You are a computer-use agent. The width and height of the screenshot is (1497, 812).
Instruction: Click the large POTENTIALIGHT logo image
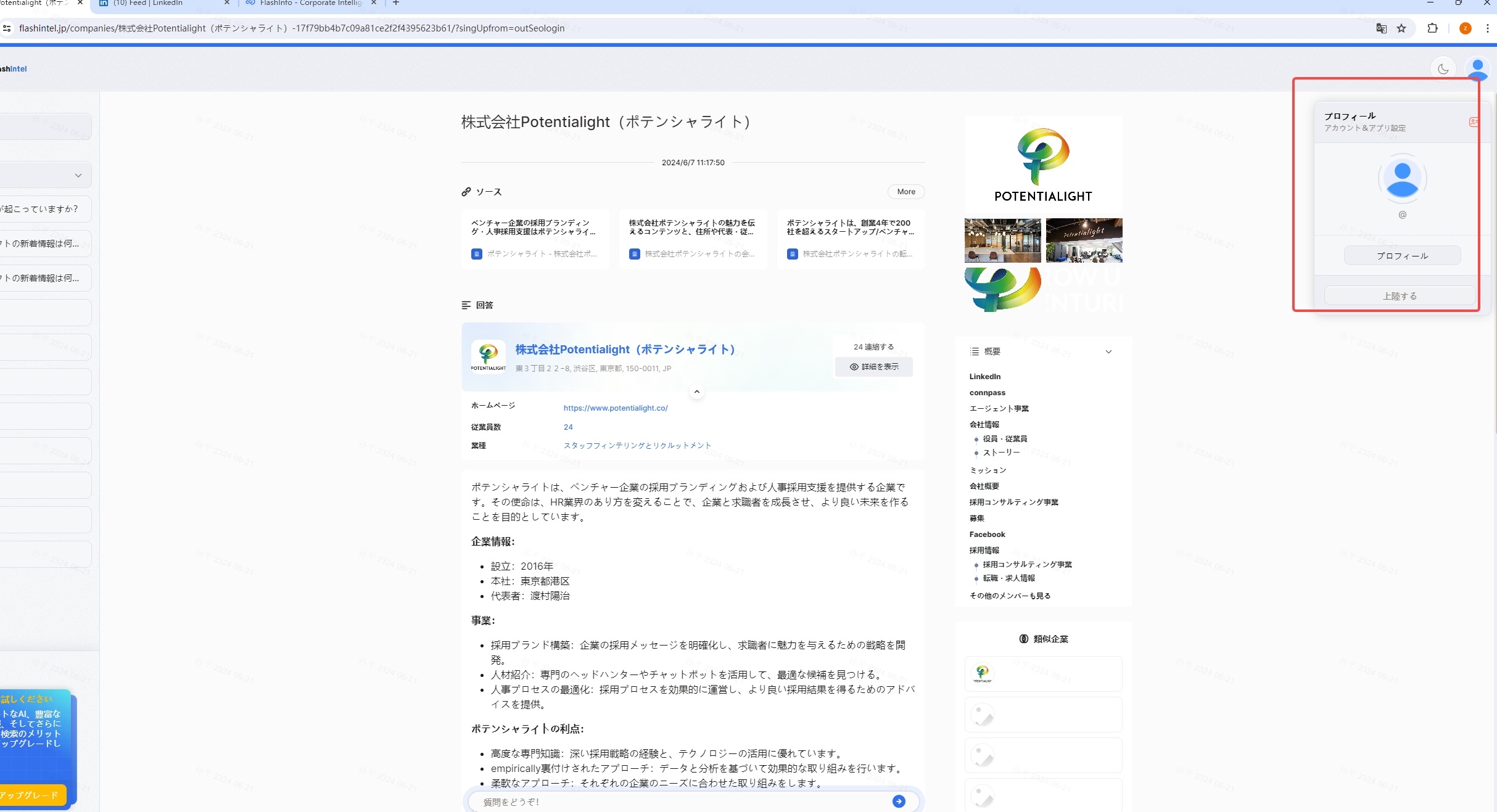(x=1043, y=165)
